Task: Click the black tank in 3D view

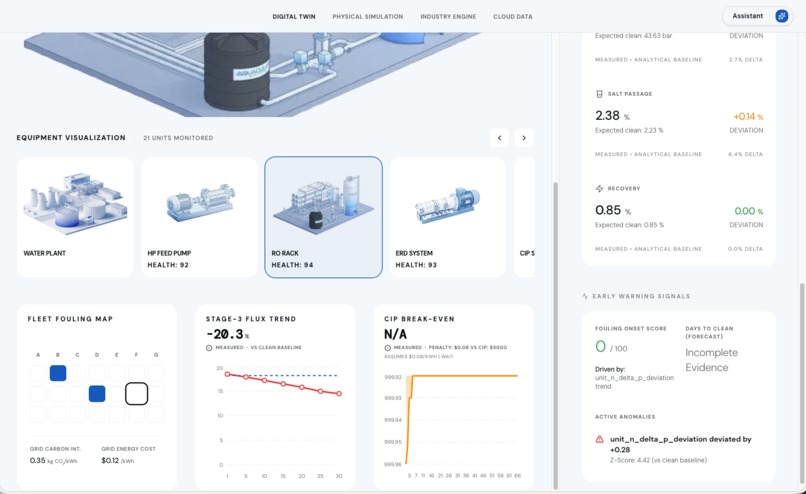Action: click(236, 71)
